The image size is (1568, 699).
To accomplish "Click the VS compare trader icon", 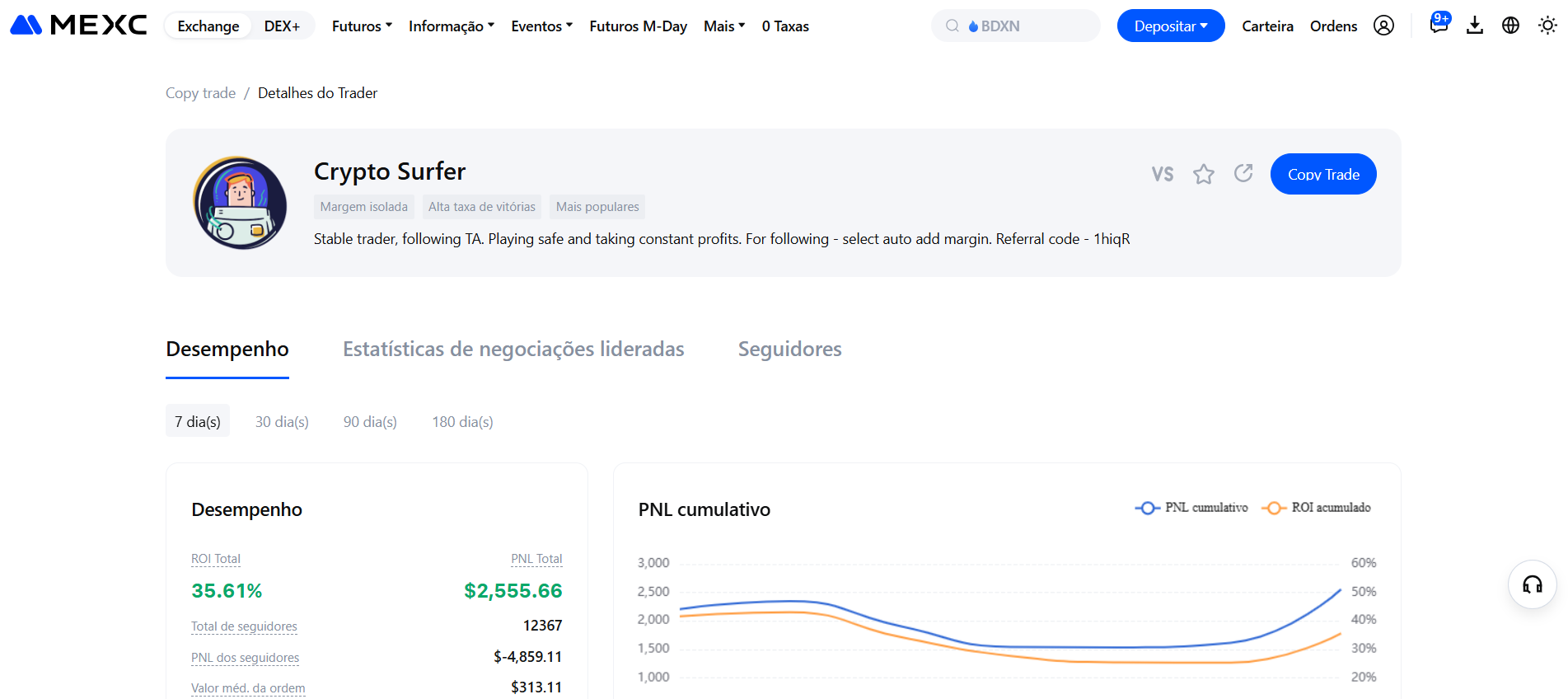I will pyautogui.click(x=1163, y=174).
